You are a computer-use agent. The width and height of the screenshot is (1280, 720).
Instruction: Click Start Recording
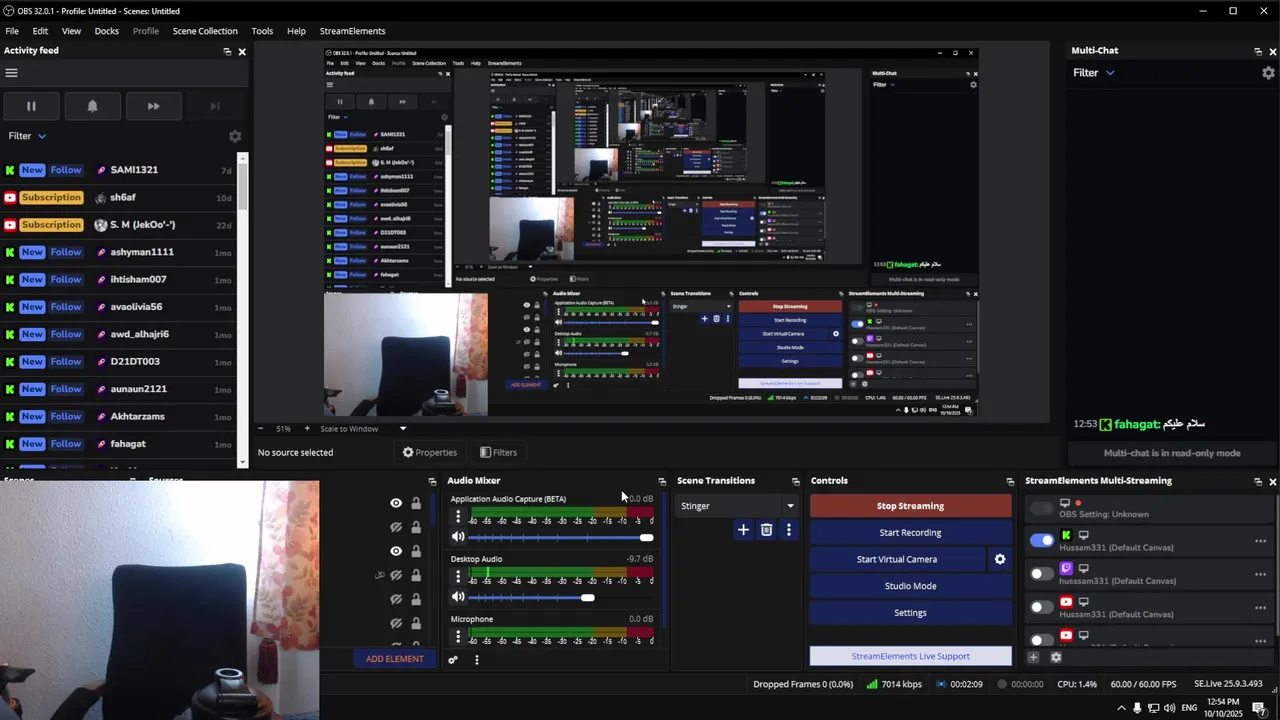click(910, 533)
